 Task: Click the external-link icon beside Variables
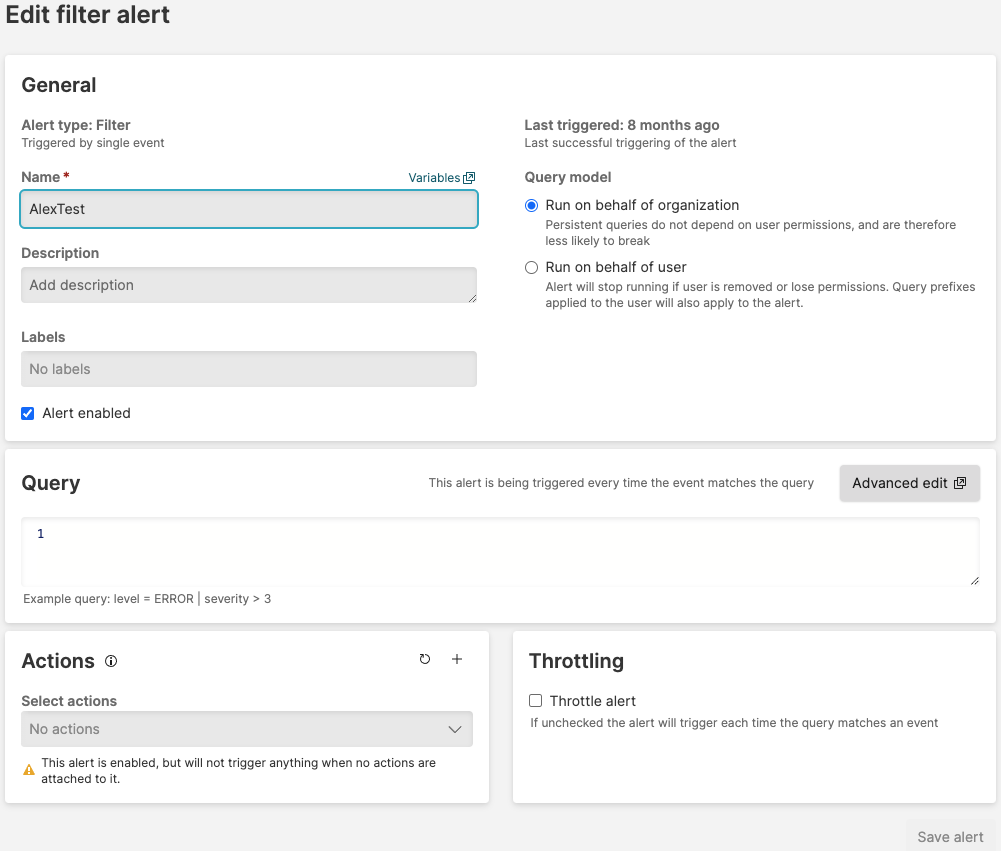tap(469, 178)
